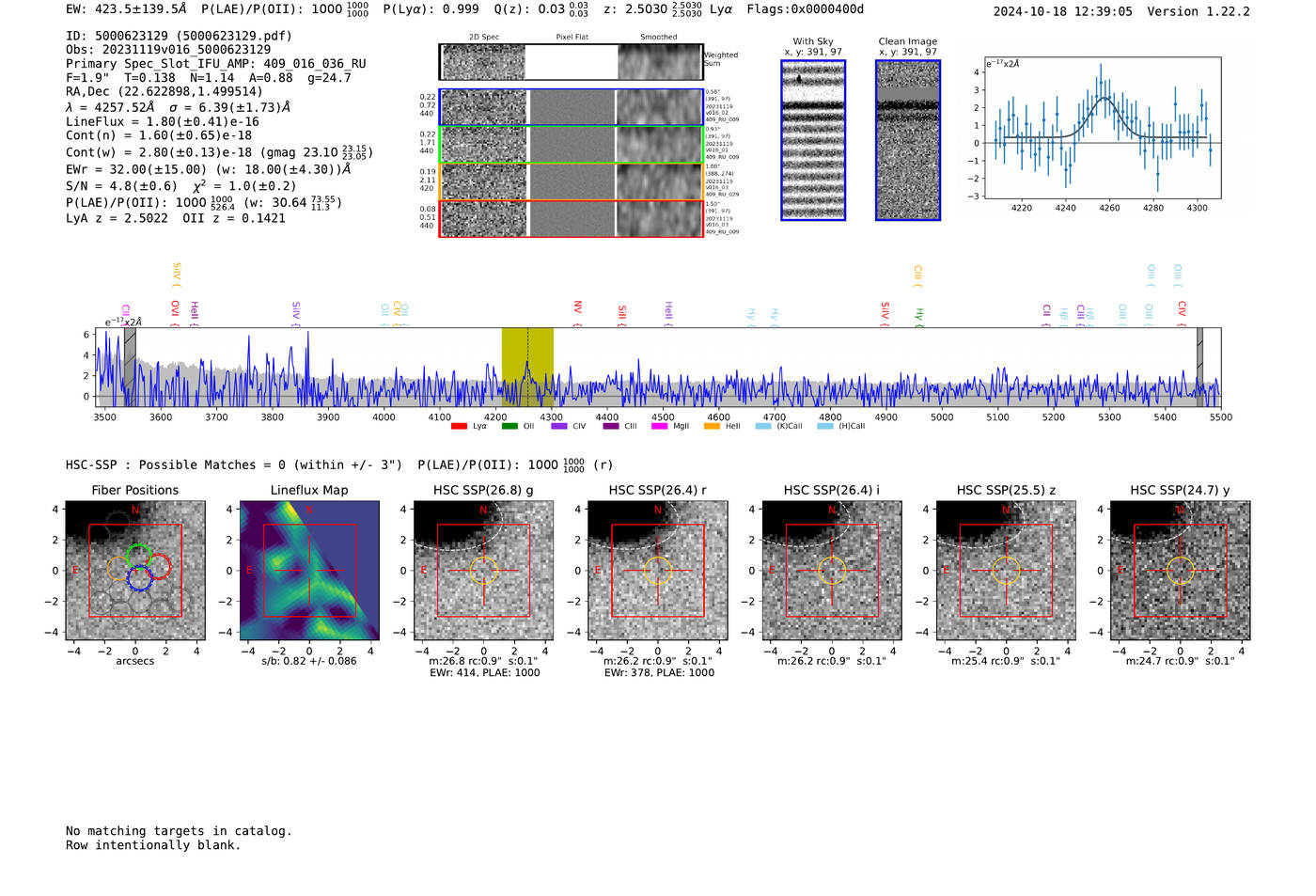Screen dimensions: 1316x896
Task: Click the S/N = 4.8(±0.6) value
Action: pyautogui.click(x=121, y=185)
